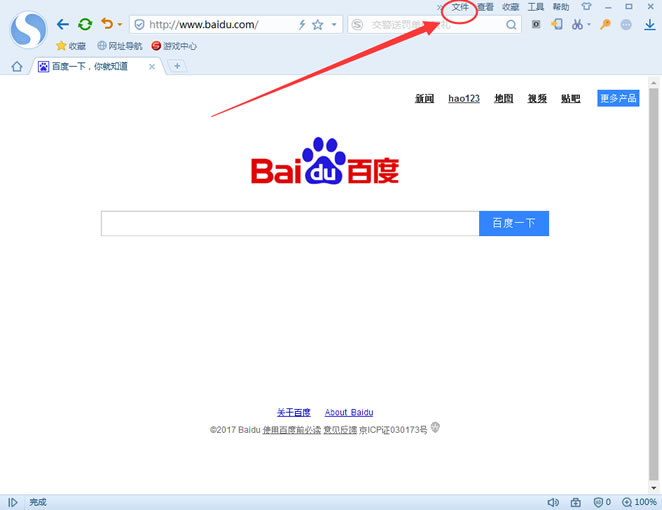Open the 收藏 menu in the menu bar
Viewport: 662px width, 510px height.
(x=510, y=7)
